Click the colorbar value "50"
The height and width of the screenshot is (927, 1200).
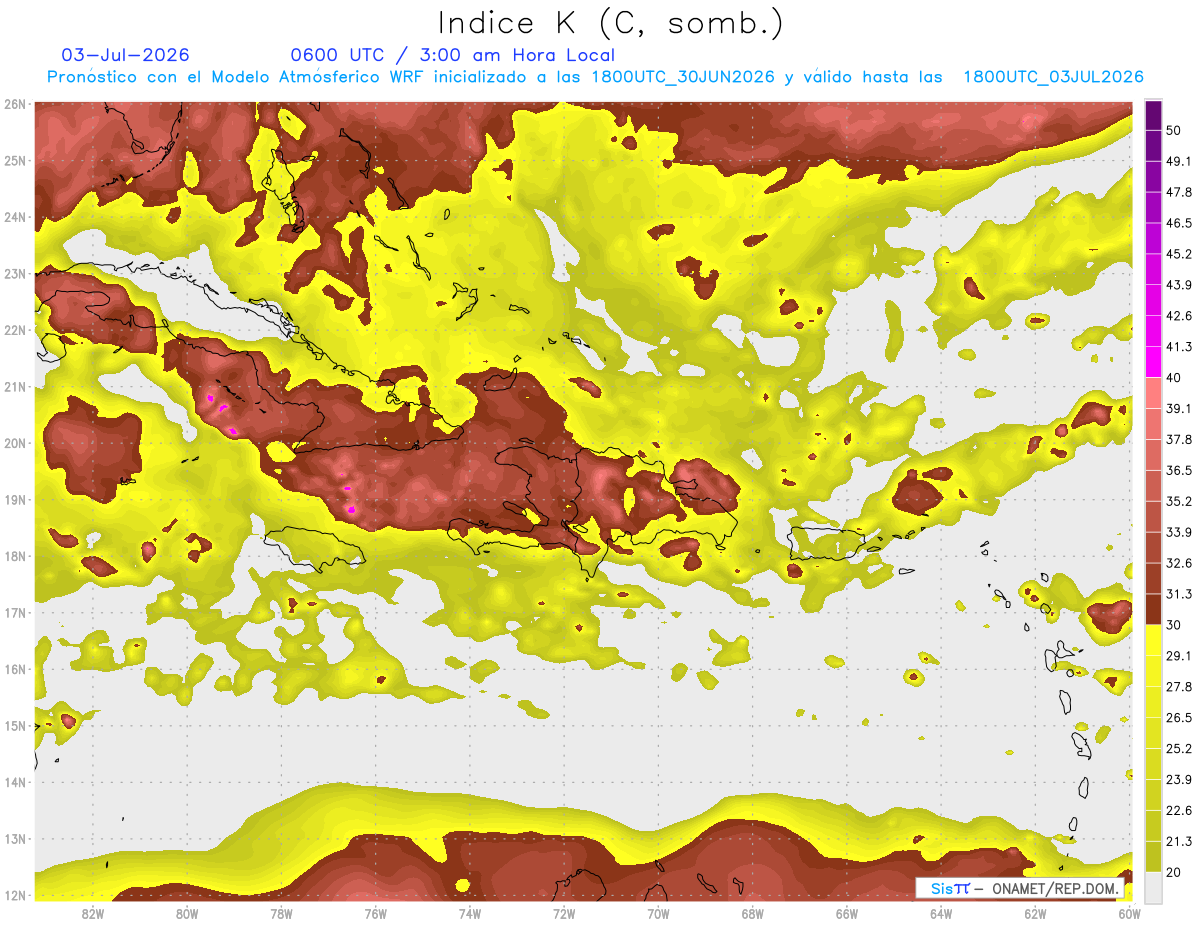[x=1175, y=131]
